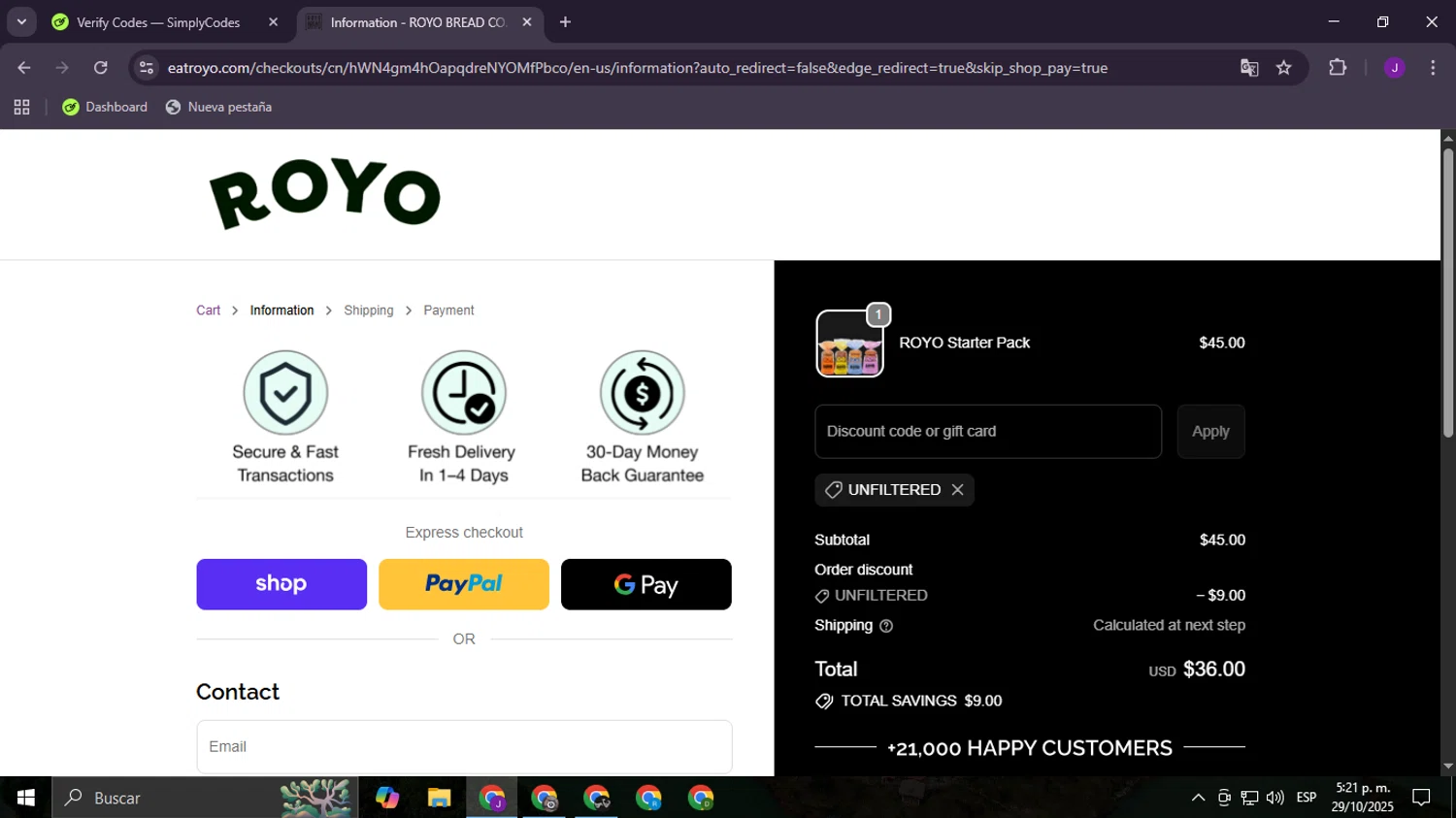Open the clock showing 5:21 p. m.
The width and height of the screenshot is (1456, 818).
tap(1363, 798)
